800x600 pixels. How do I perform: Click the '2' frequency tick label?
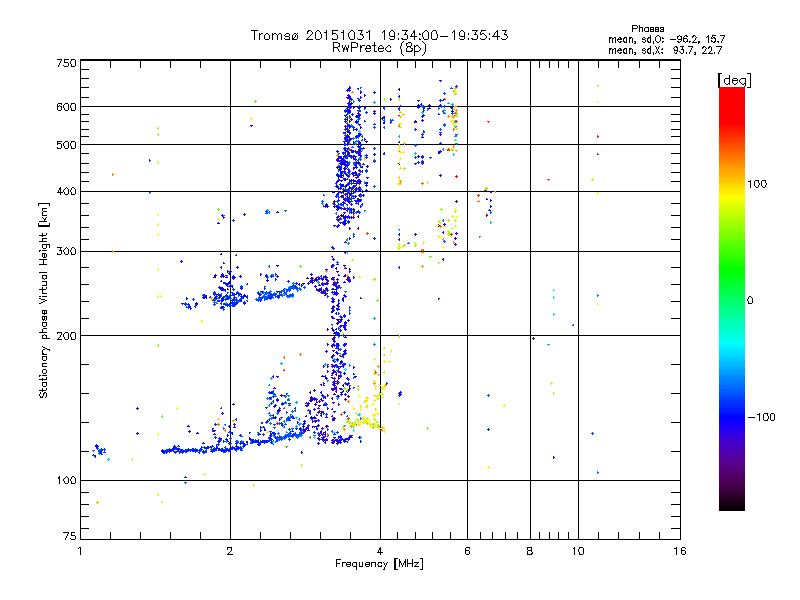point(230,551)
